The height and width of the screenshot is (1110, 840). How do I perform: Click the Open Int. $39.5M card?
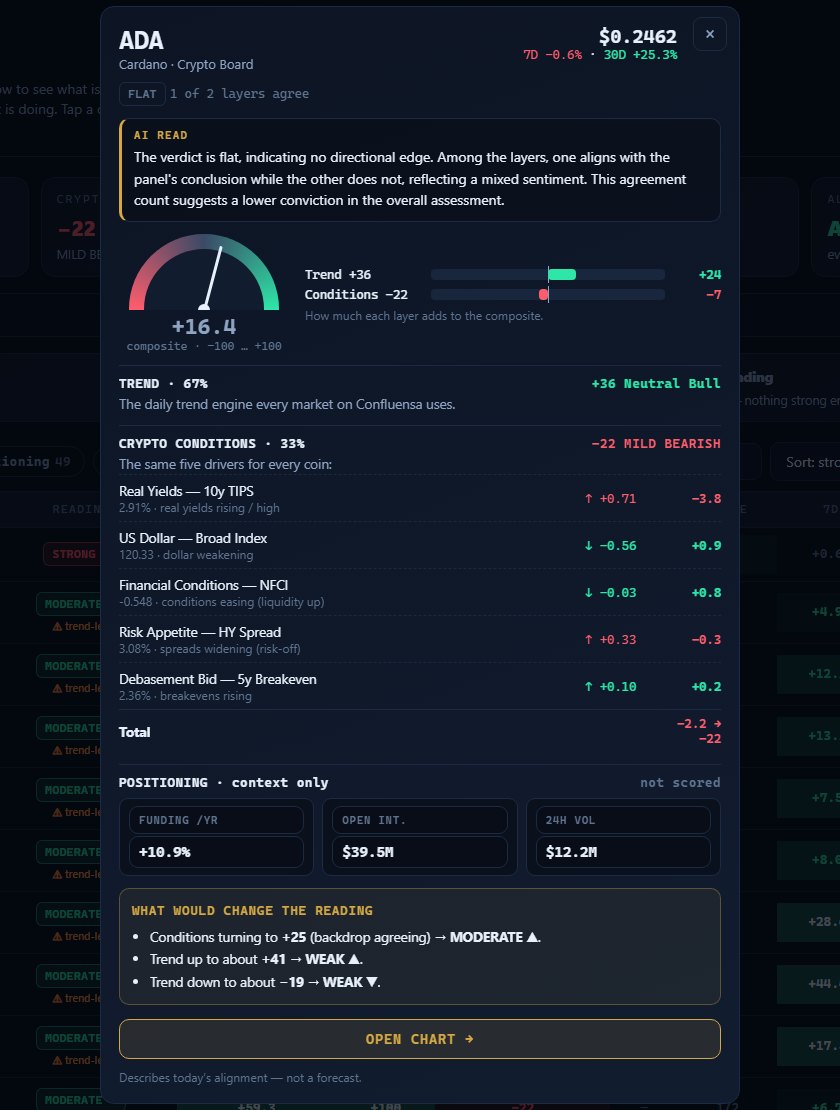coord(420,837)
